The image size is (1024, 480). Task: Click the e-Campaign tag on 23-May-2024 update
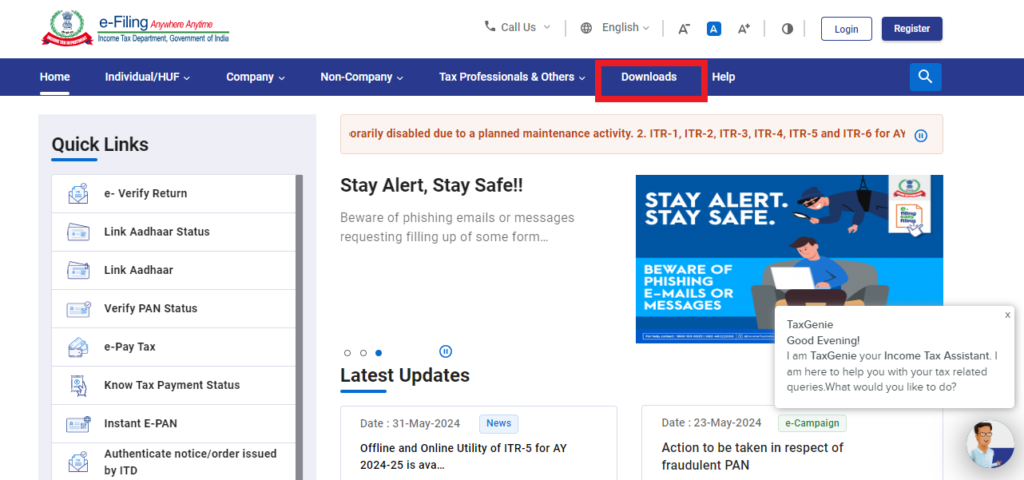812,423
